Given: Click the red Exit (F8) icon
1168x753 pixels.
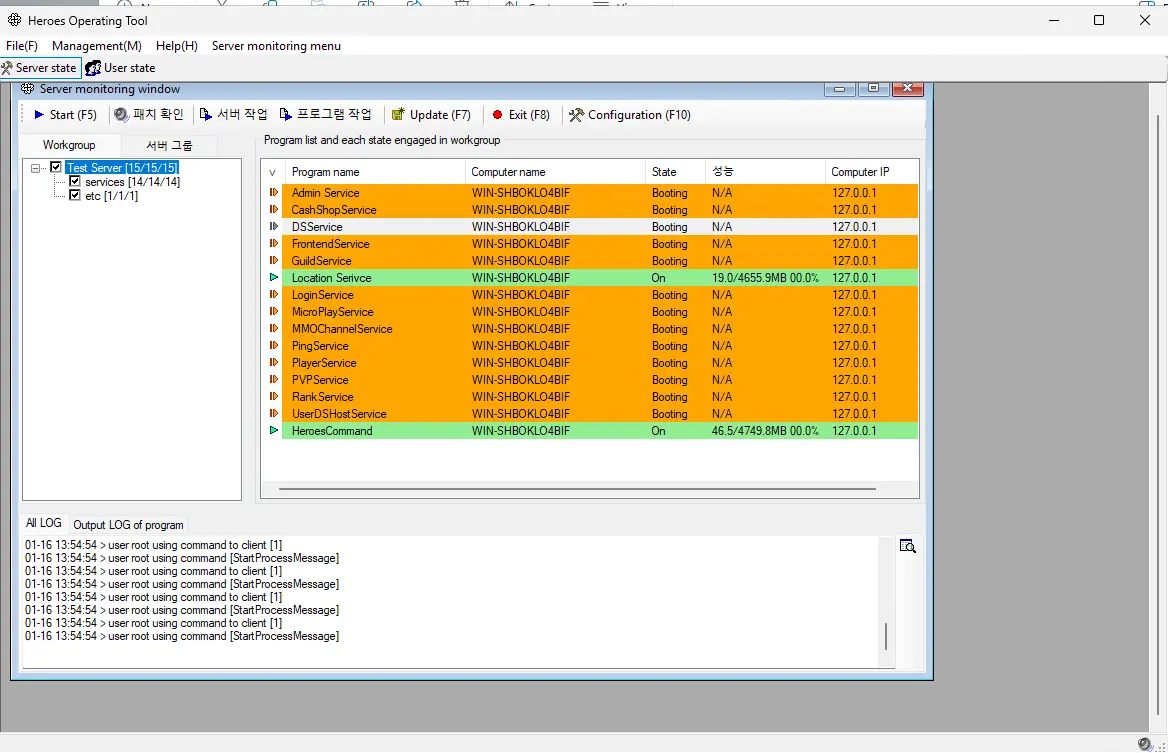Looking at the screenshot, I should click(x=498, y=115).
